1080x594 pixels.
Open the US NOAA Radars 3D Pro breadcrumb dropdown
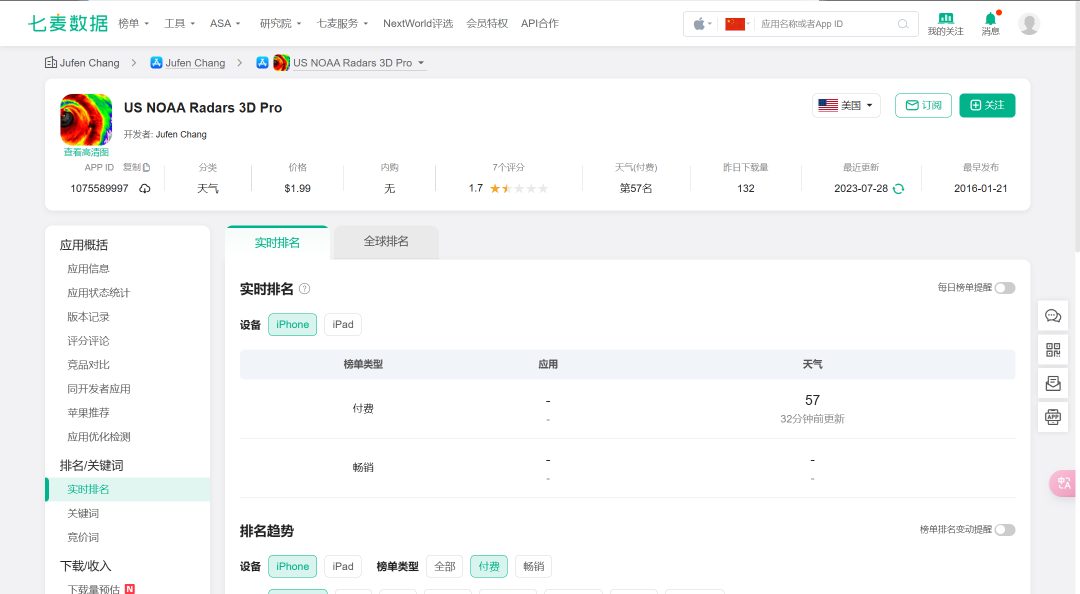pos(360,63)
